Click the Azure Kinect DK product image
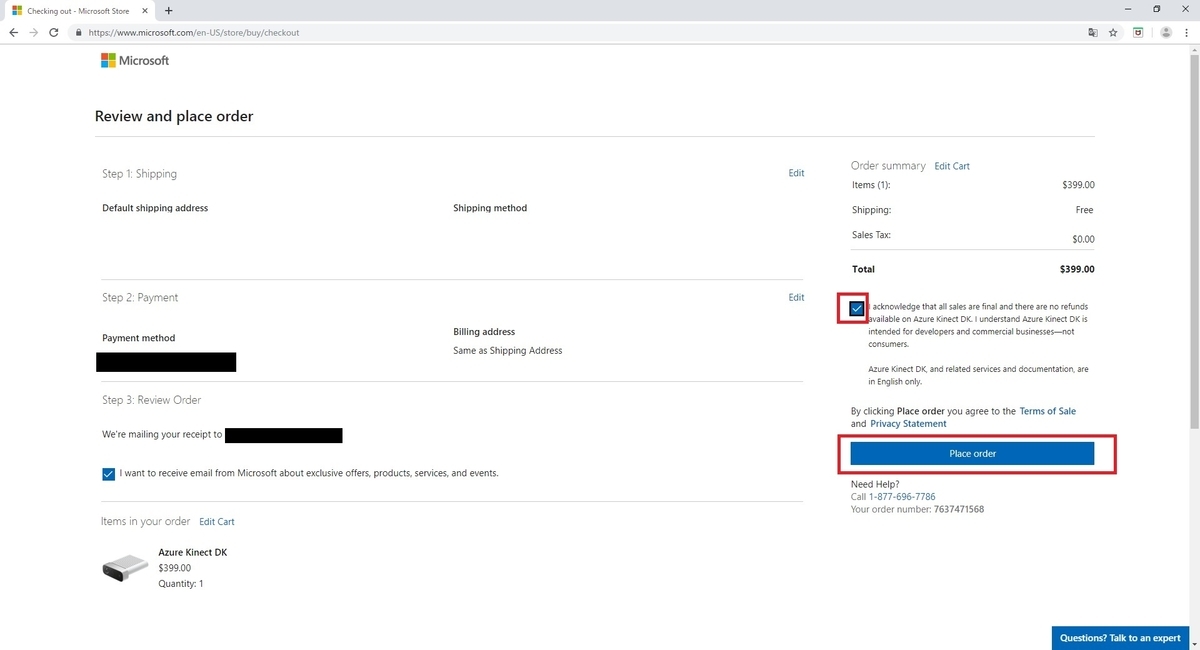The image size is (1200, 650). [x=125, y=569]
